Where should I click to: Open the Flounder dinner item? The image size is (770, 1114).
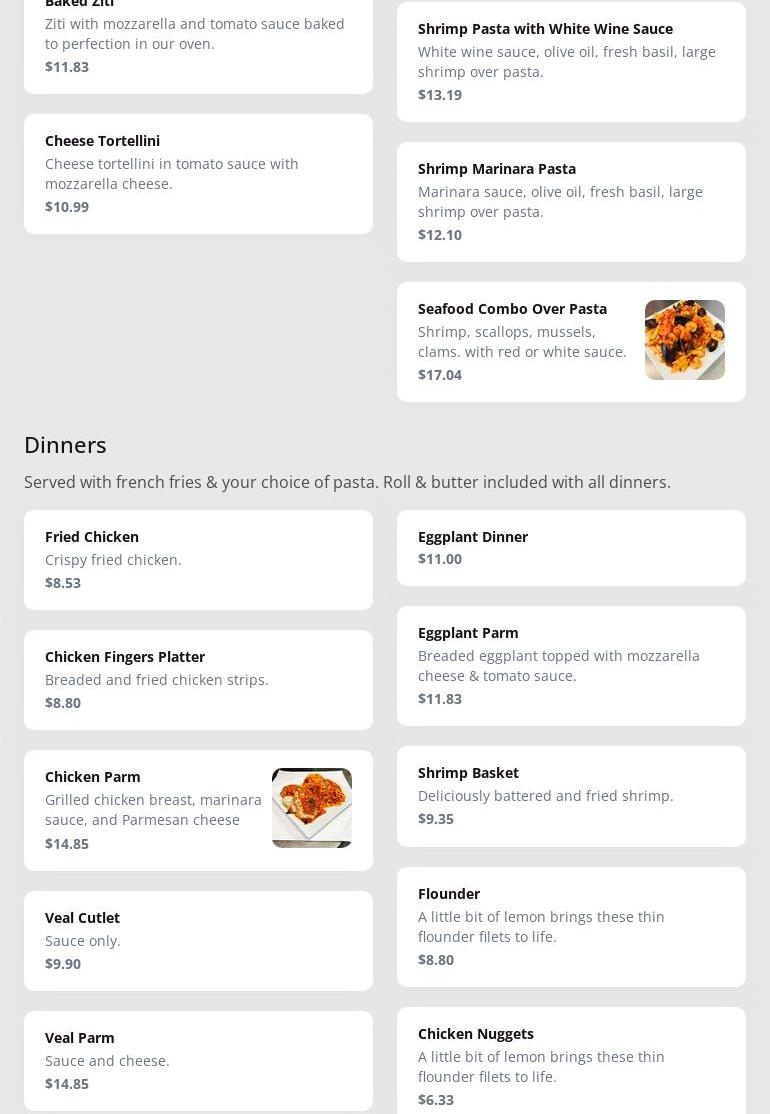[571, 927]
